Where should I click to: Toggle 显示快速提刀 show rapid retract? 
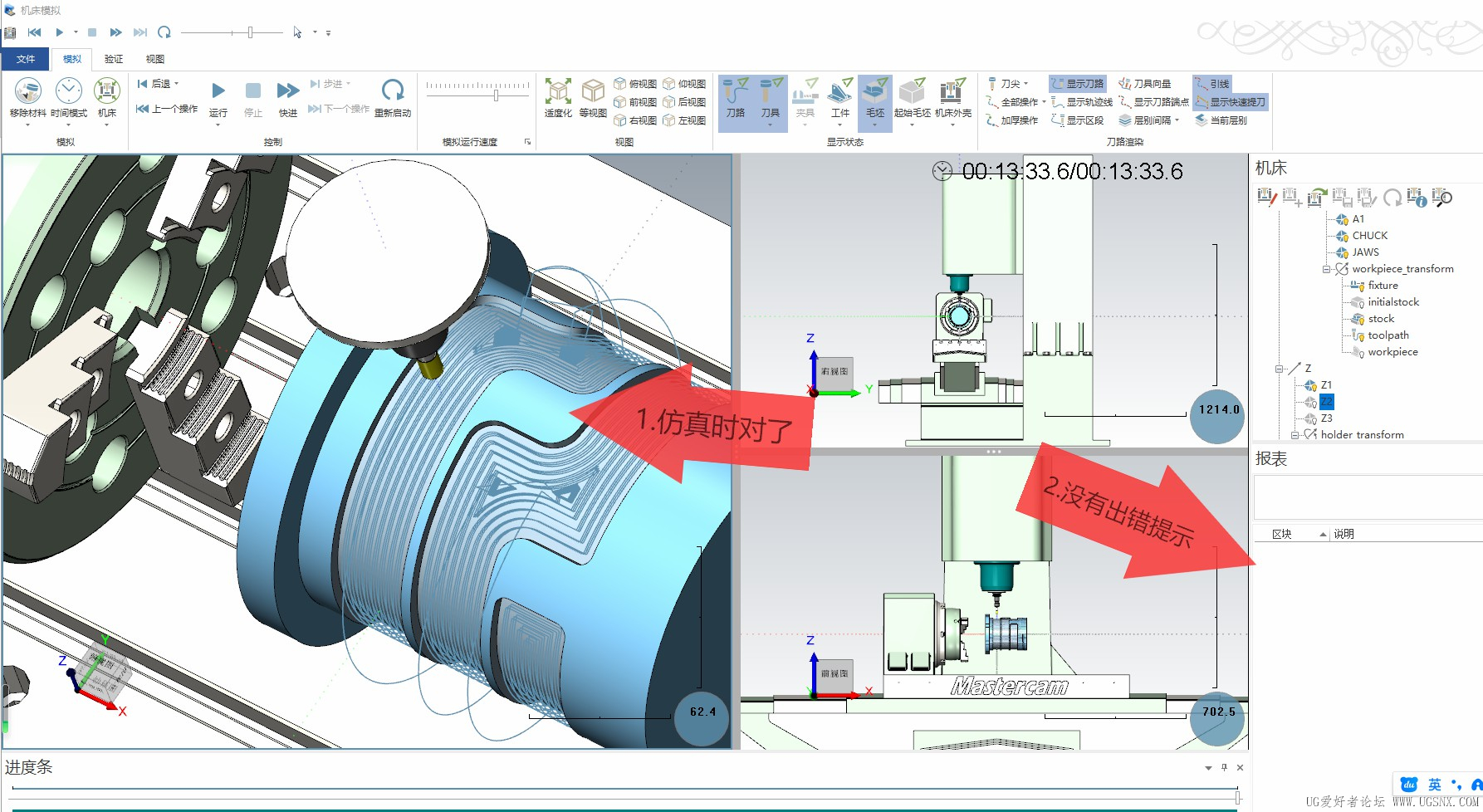point(1231,102)
